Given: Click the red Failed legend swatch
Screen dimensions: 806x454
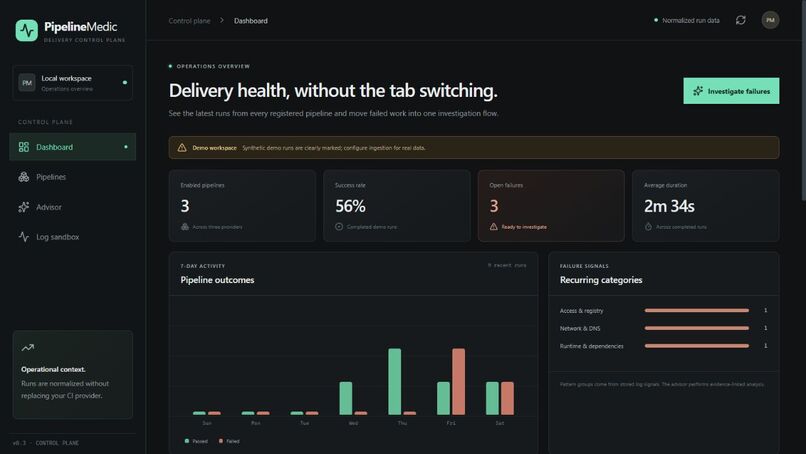Looking at the screenshot, I should 221,441.
